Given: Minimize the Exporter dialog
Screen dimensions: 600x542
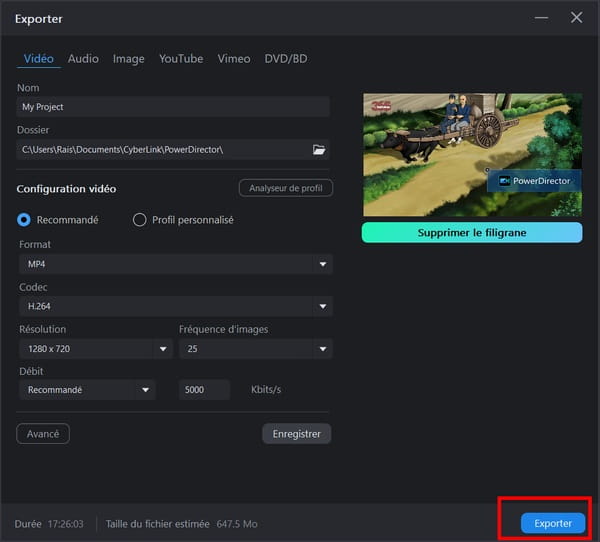Looking at the screenshot, I should [541, 18].
